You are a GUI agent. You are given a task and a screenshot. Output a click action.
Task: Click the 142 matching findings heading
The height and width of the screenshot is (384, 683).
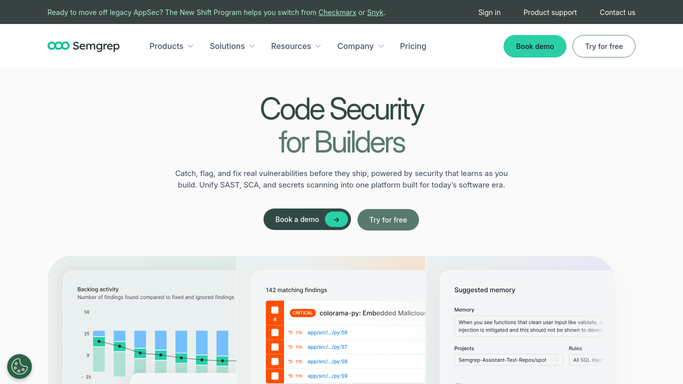point(296,290)
